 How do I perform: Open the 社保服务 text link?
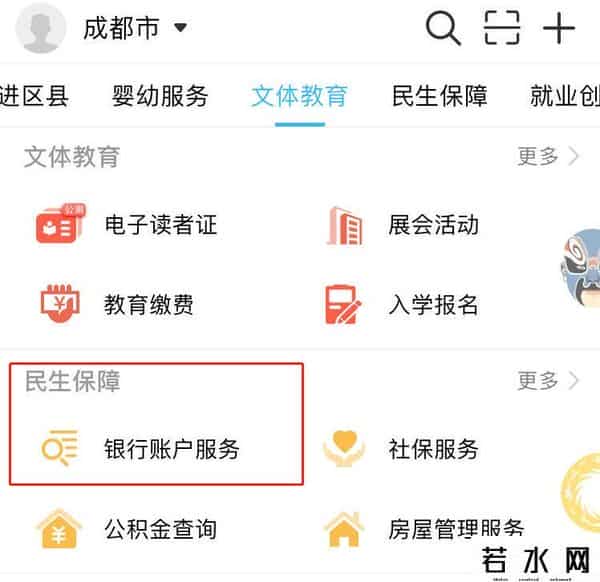pyautogui.click(x=433, y=448)
